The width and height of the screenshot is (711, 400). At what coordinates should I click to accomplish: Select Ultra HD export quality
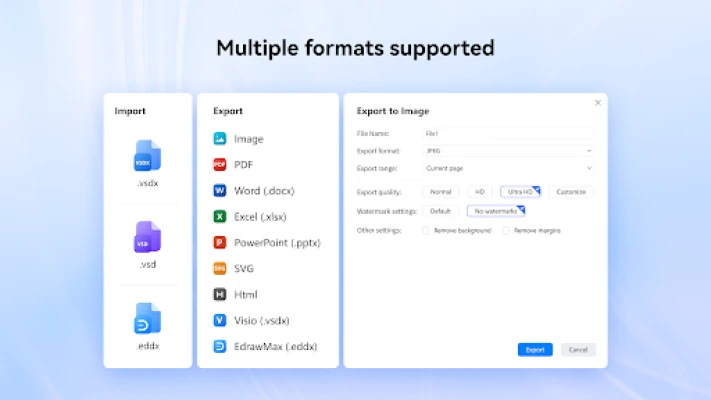point(520,191)
